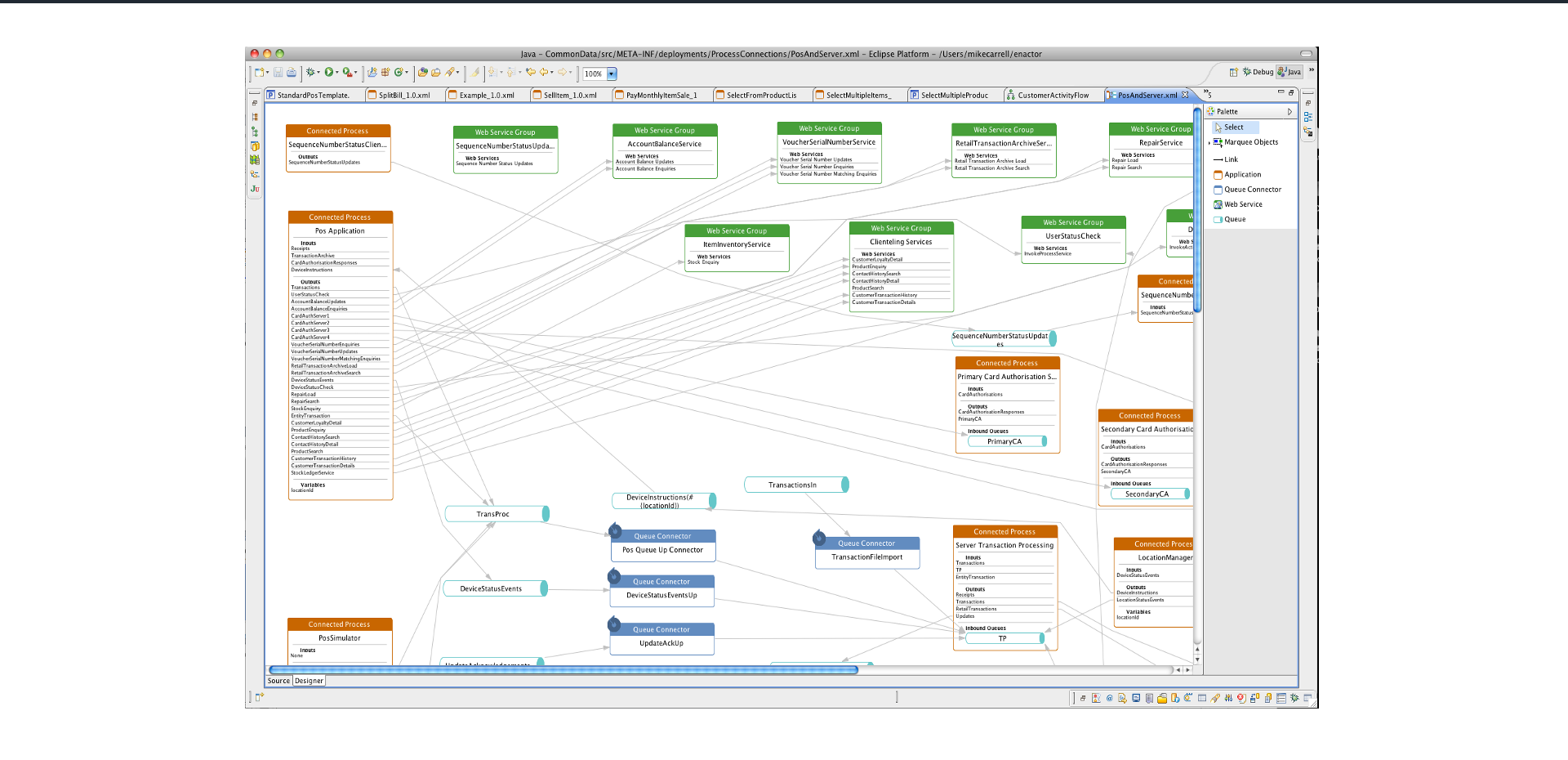Open Search with the flashlight toolbar icon
Image resolution: width=1568 pixels, height=760 pixels.
click(451, 72)
